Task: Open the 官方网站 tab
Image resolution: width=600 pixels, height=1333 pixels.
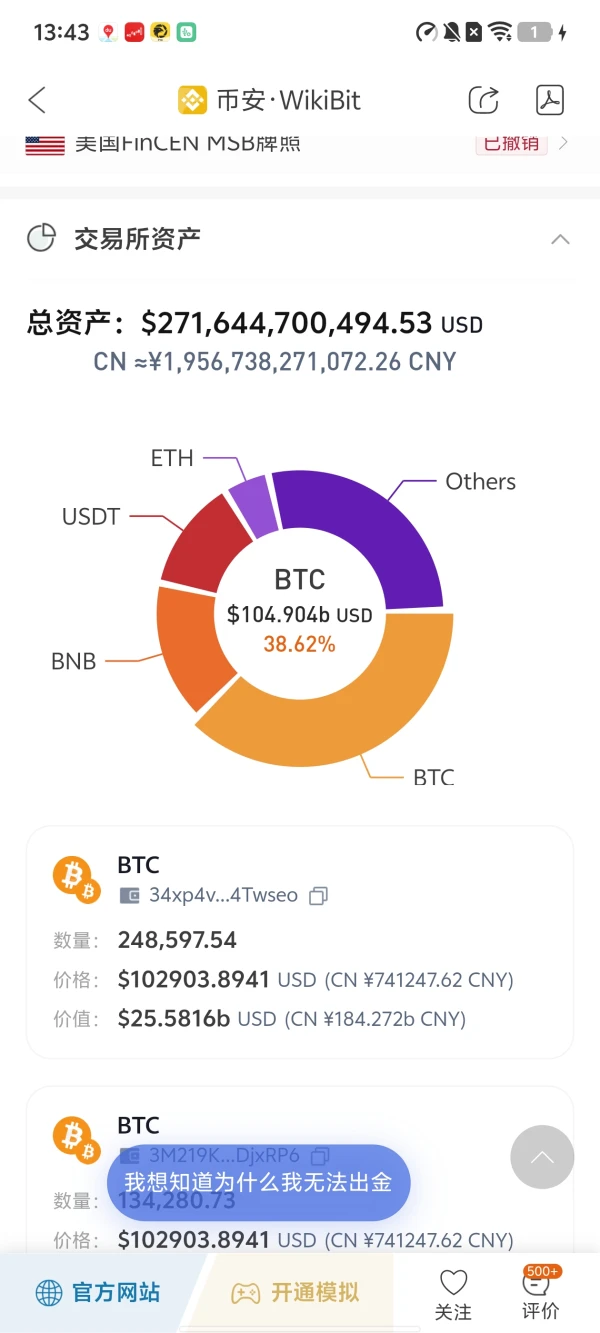Action: coord(98,1293)
